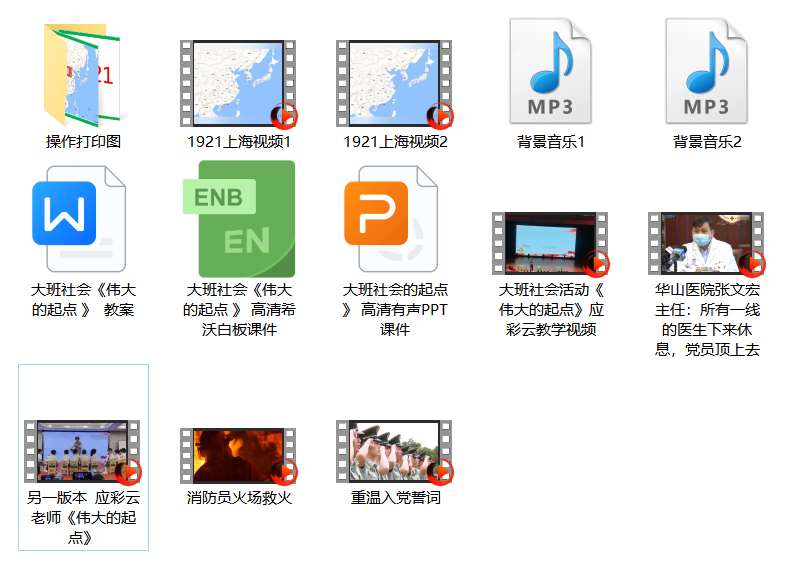Click the 背景音乐1 MP3 file icon
The width and height of the screenshot is (798, 566).
pyautogui.click(x=551, y=71)
